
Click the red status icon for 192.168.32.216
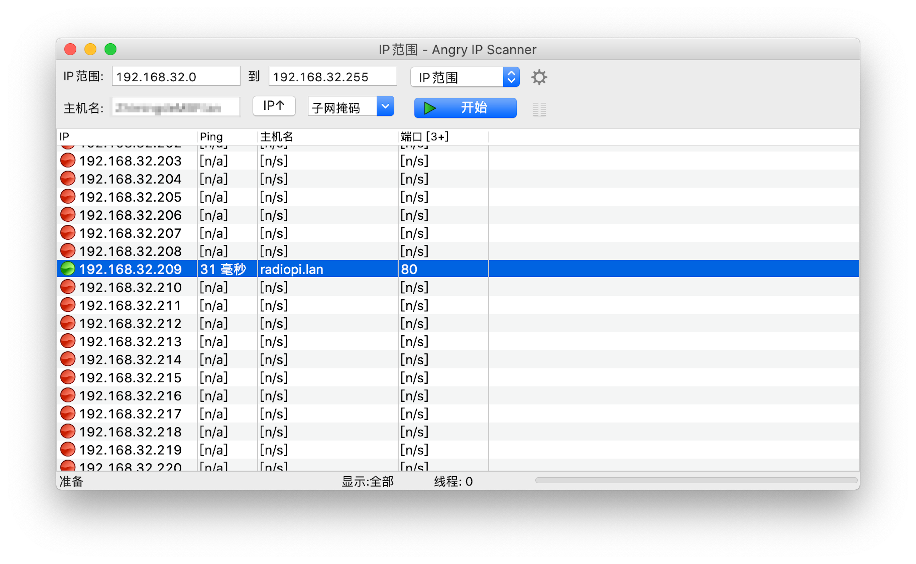68,396
